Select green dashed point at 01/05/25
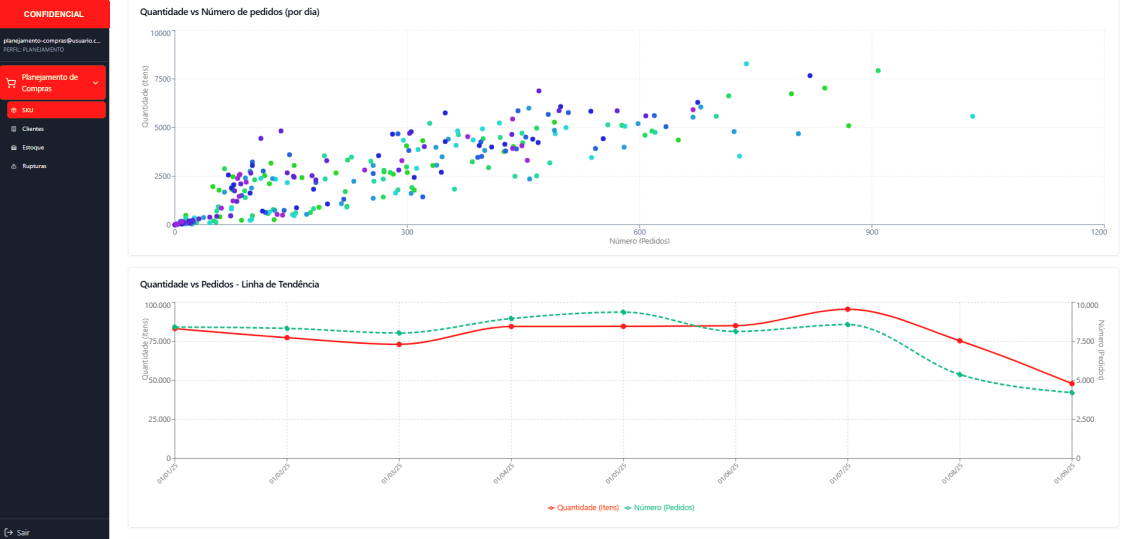This screenshot has height=539, width=1129. click(x=623, y=312)
